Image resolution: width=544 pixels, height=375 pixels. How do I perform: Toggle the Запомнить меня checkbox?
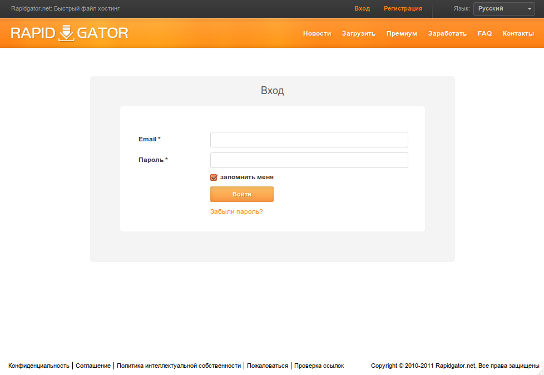pyautogui.click(x=214, y=178)
